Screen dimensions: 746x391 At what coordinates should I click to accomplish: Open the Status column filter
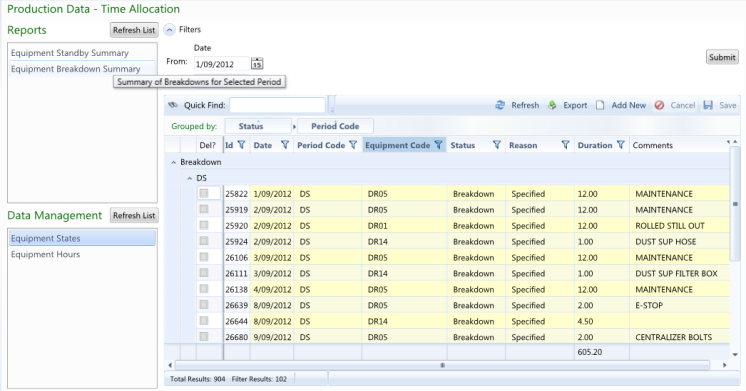pyautogui.click(x=497, y=145)
